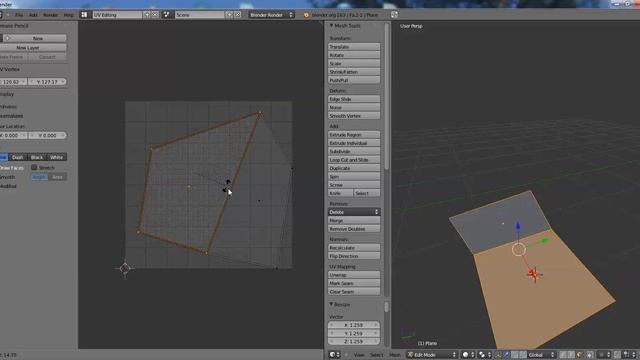Open the Scene selector field
The height and width of the screenshot is (360, 640).
200,15
